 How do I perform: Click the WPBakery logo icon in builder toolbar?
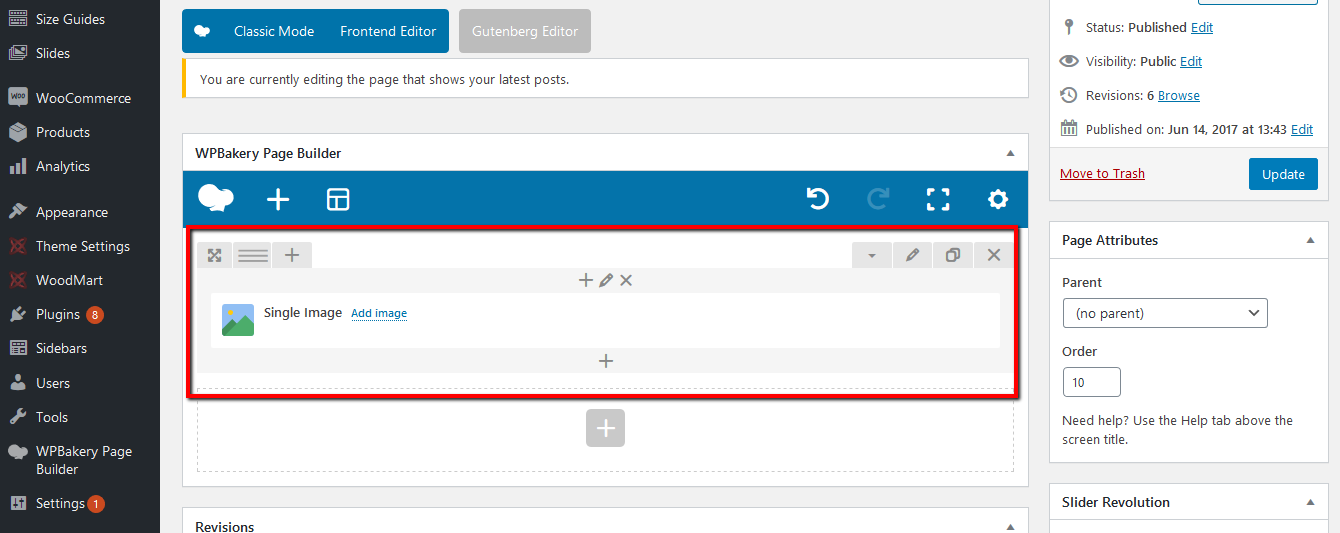point(216,199)
